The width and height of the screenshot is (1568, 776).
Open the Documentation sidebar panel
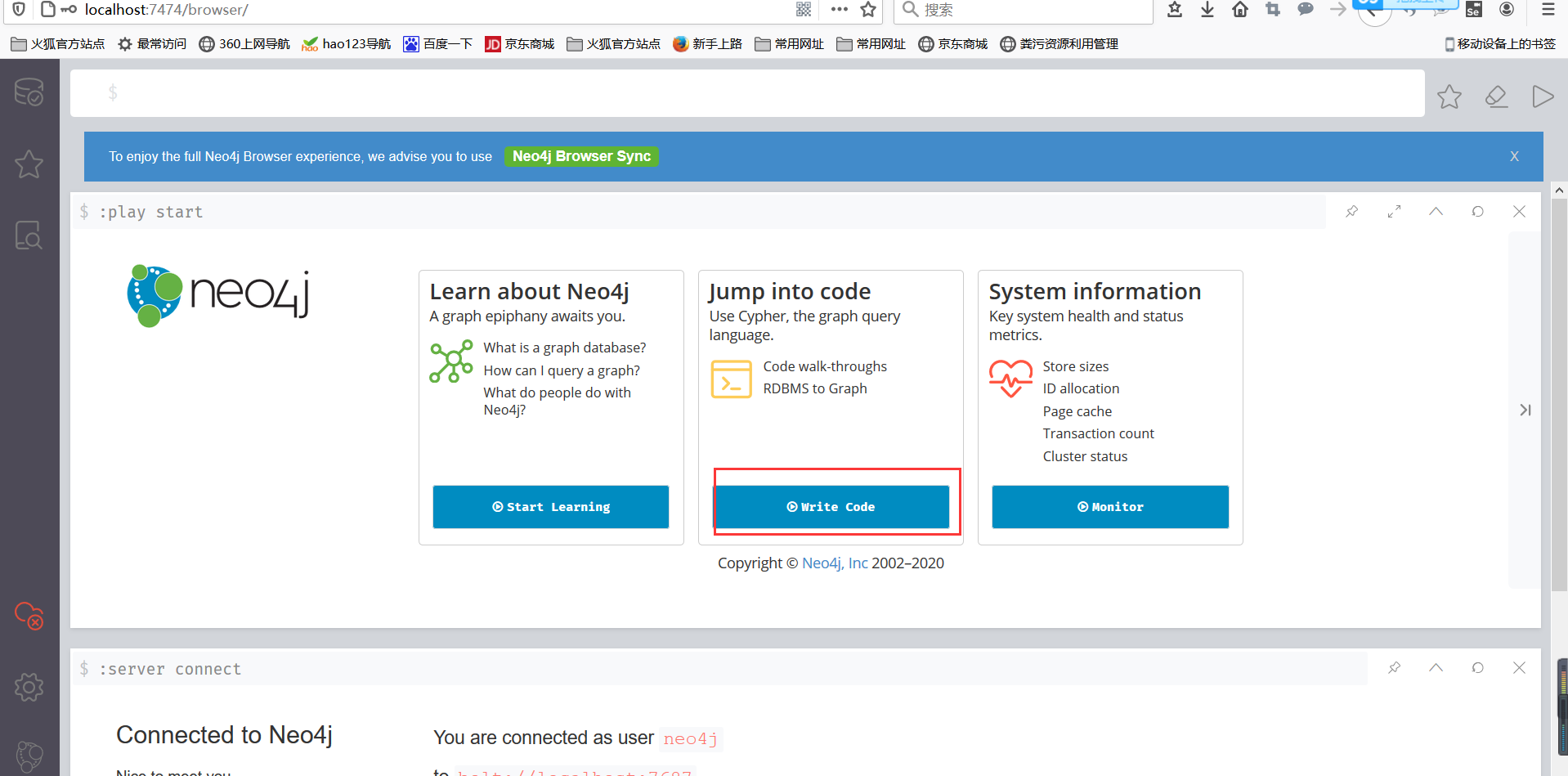[29, 235]
